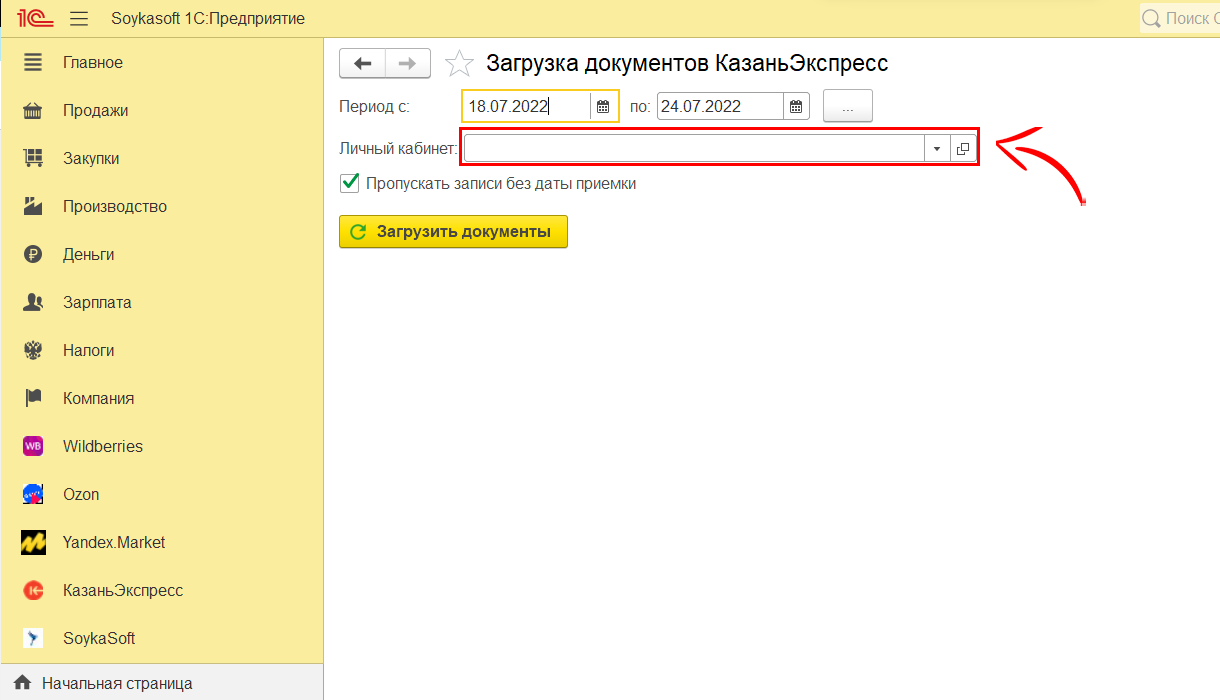Click the Ozon logo icon

(33, 494)
